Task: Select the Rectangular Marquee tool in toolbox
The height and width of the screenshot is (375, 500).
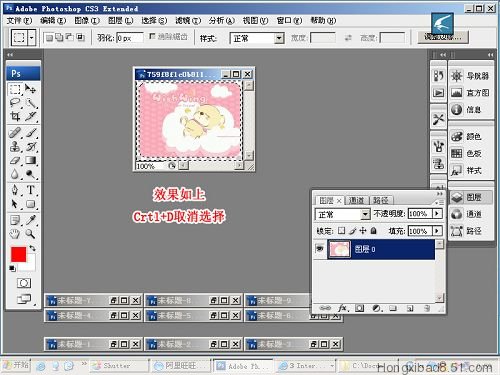Action: click(x=15, y=89)
